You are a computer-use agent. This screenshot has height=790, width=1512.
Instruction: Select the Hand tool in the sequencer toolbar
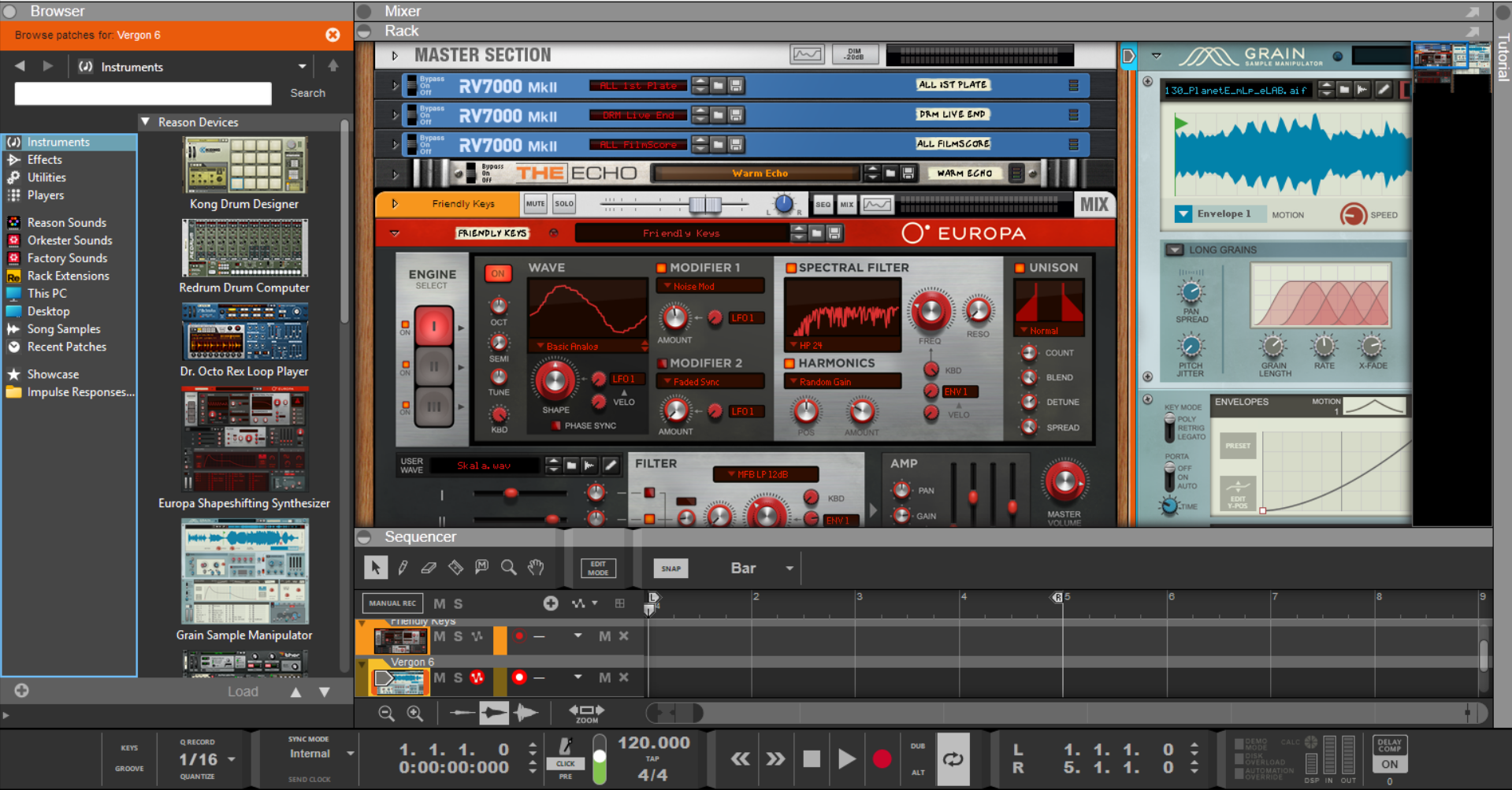[535, 567]
